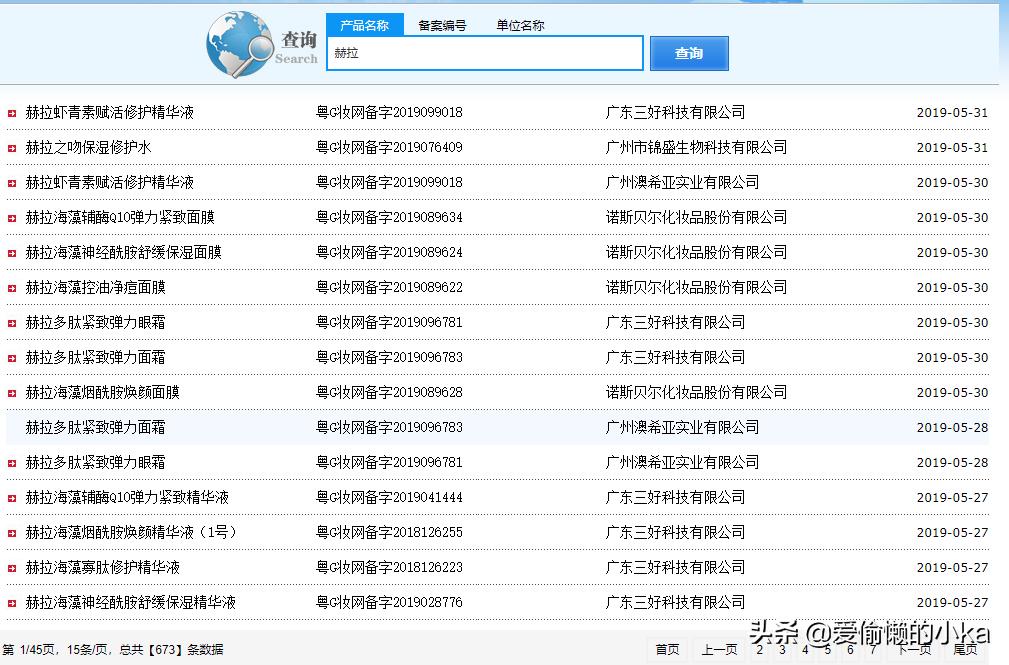
Task: Click the search input containing 赫拉
Action: pos(484,53)
